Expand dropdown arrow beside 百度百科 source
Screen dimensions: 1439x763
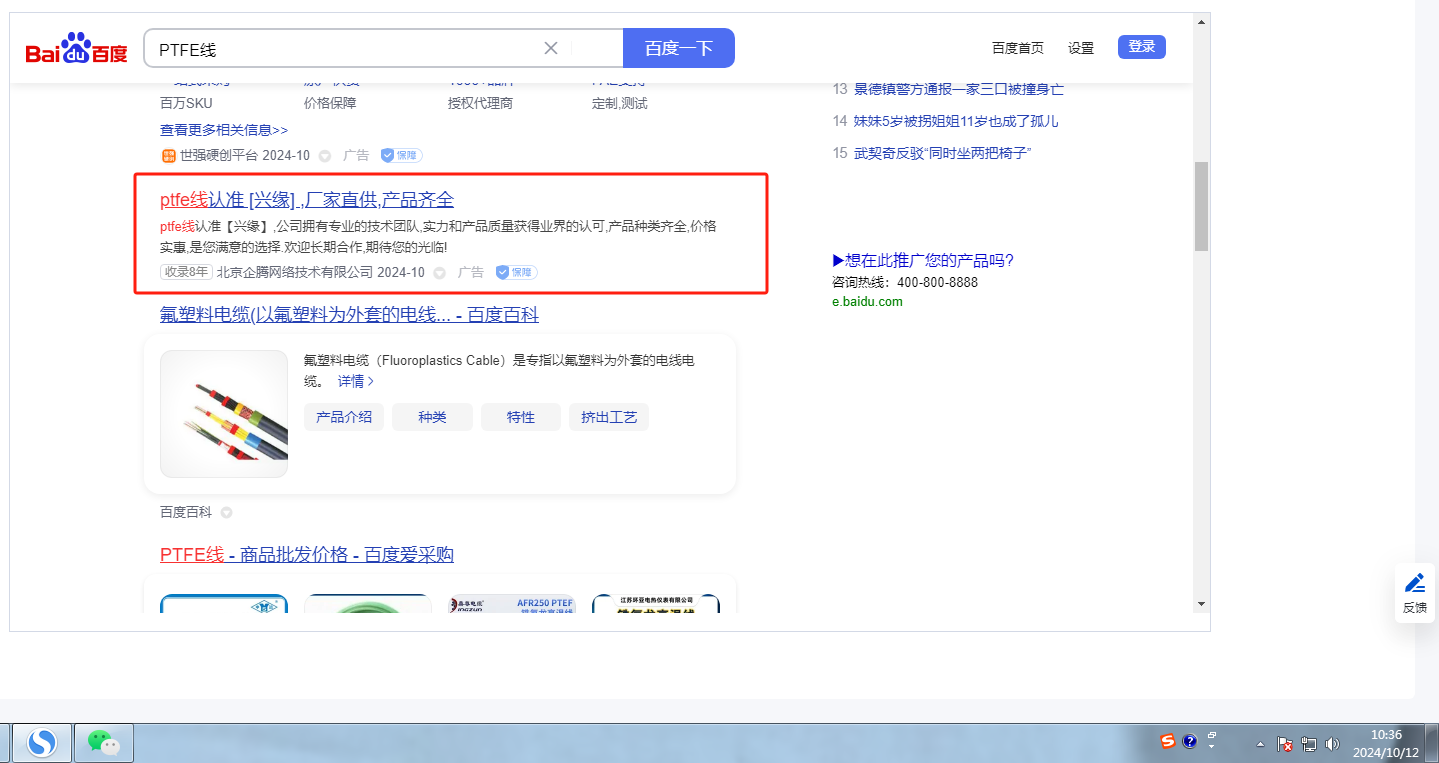pos(226,513)
